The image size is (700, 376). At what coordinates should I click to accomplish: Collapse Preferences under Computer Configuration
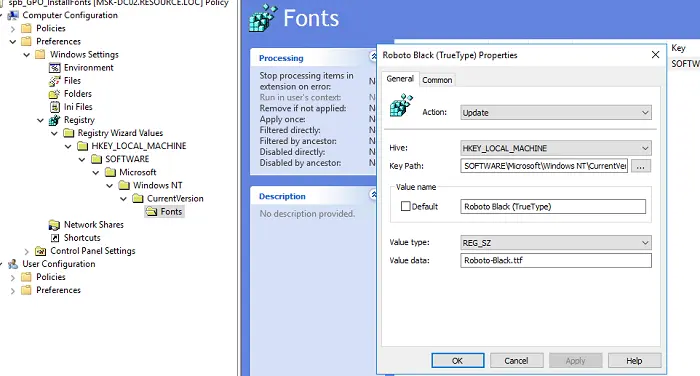click(13, 42)
